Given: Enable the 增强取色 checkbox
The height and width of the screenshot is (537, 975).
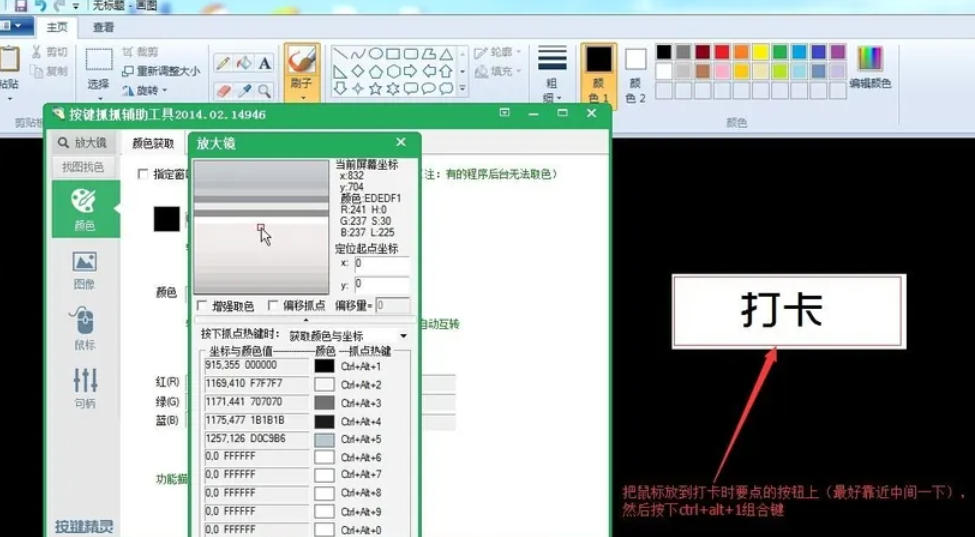Looking at the screenshot, I should 201,306.
